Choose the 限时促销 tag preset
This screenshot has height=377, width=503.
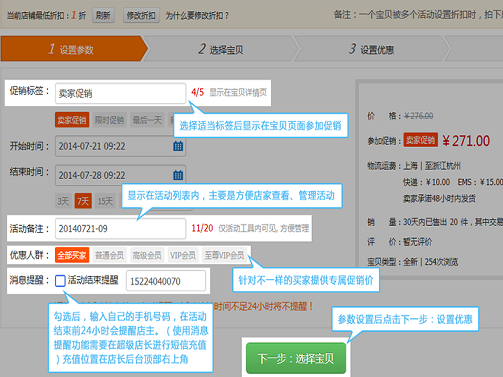tap(109, 120)
